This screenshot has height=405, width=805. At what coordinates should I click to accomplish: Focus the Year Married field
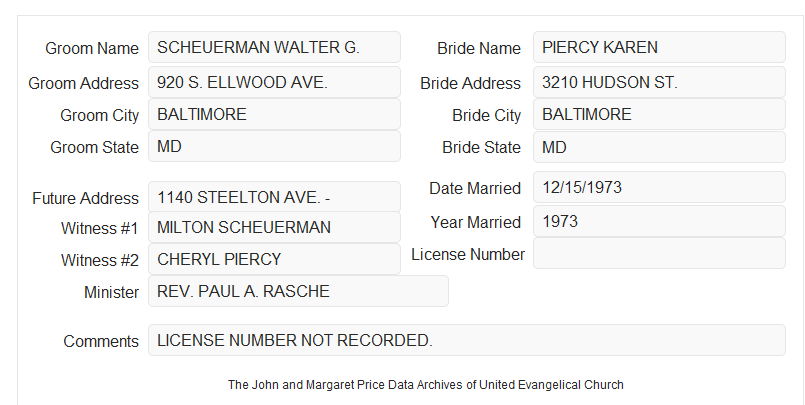659,221
